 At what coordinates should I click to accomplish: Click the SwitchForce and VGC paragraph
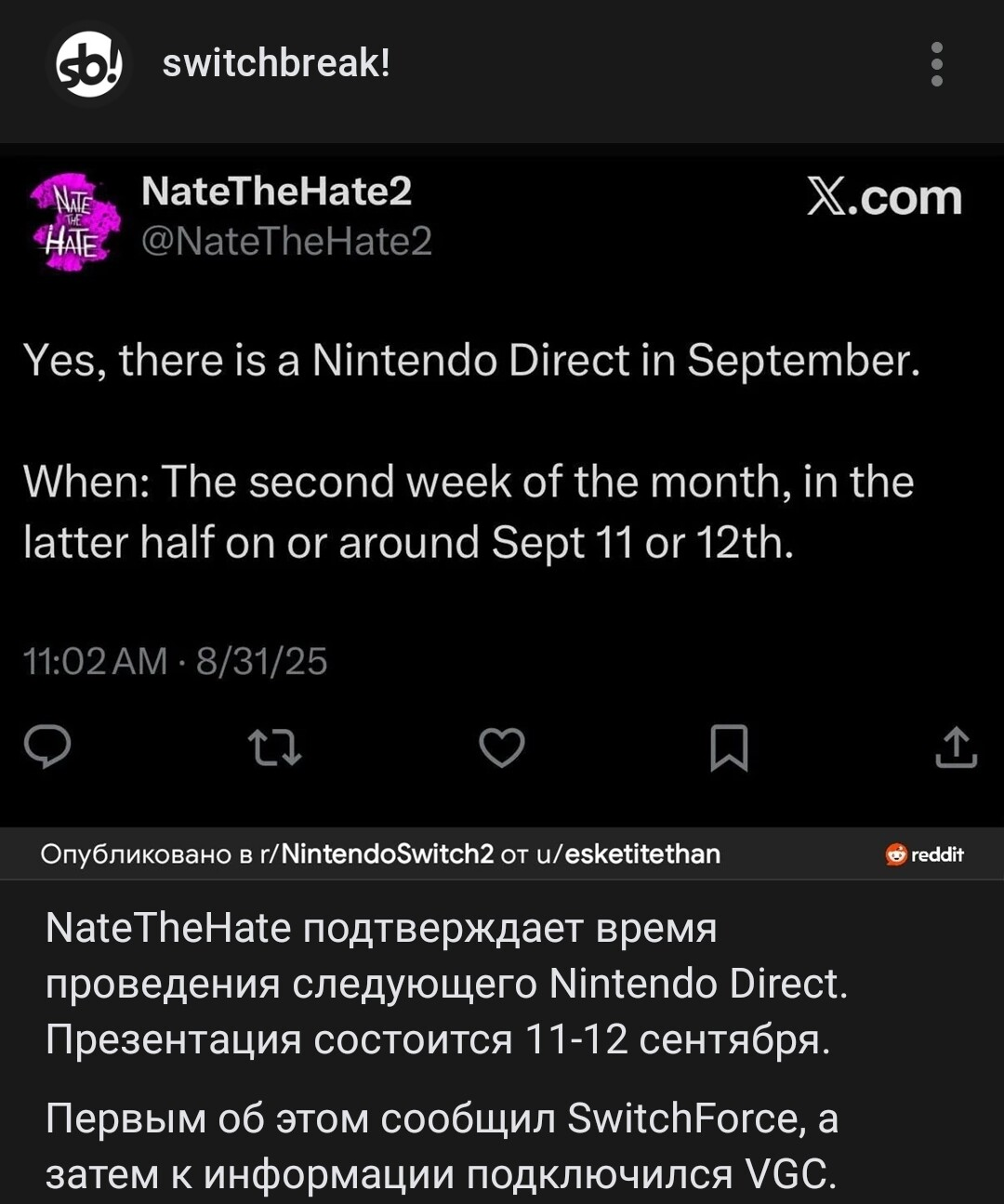(442, 1145)
